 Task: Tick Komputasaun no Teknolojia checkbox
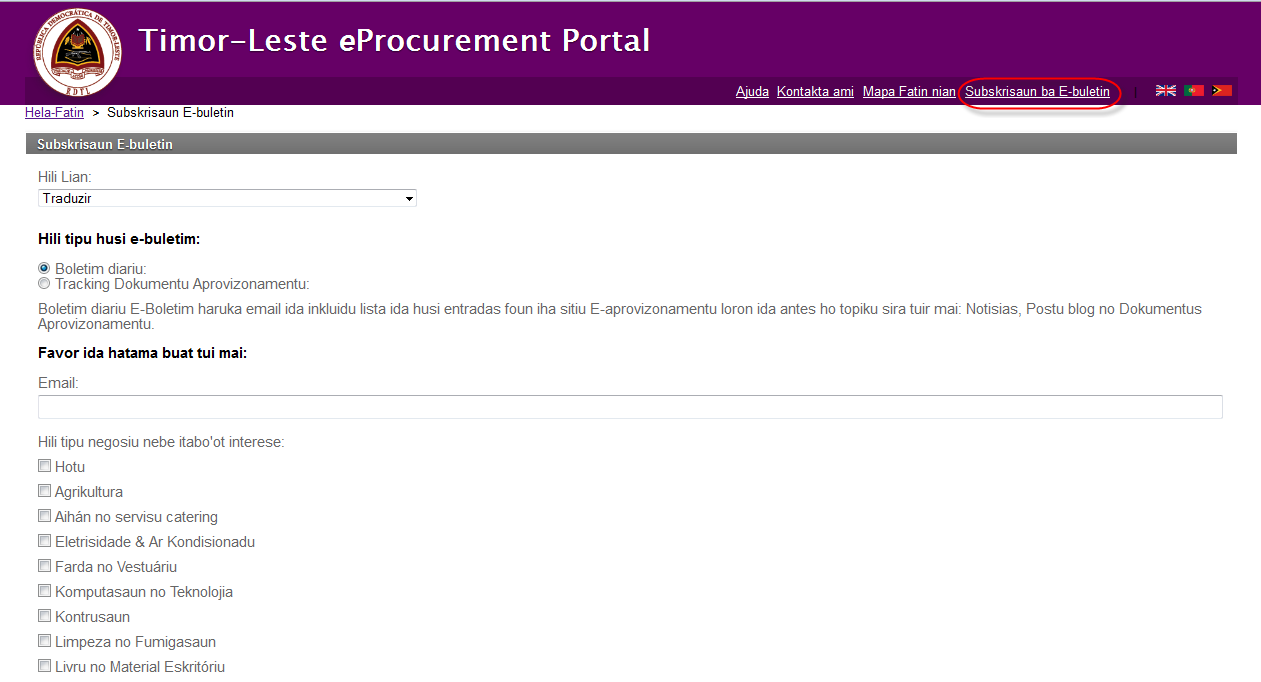(x=44, y=591)
